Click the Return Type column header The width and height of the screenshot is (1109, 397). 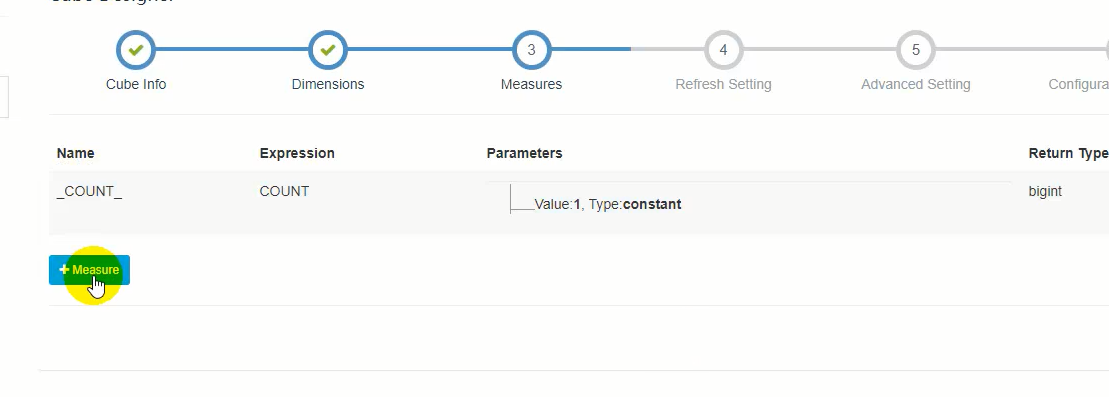coord(1068,154)
